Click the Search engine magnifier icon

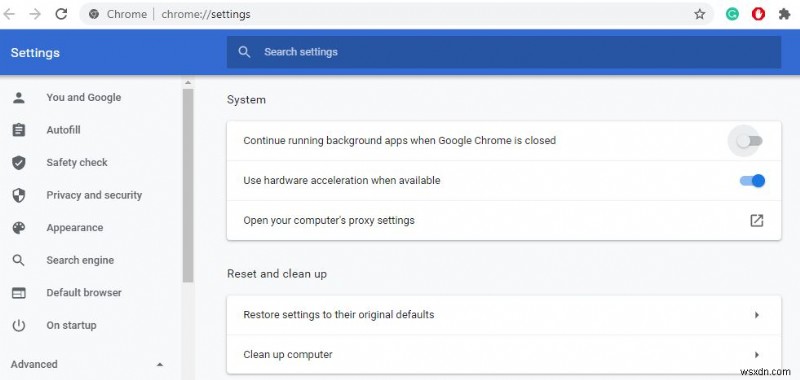tap(19, 260)
